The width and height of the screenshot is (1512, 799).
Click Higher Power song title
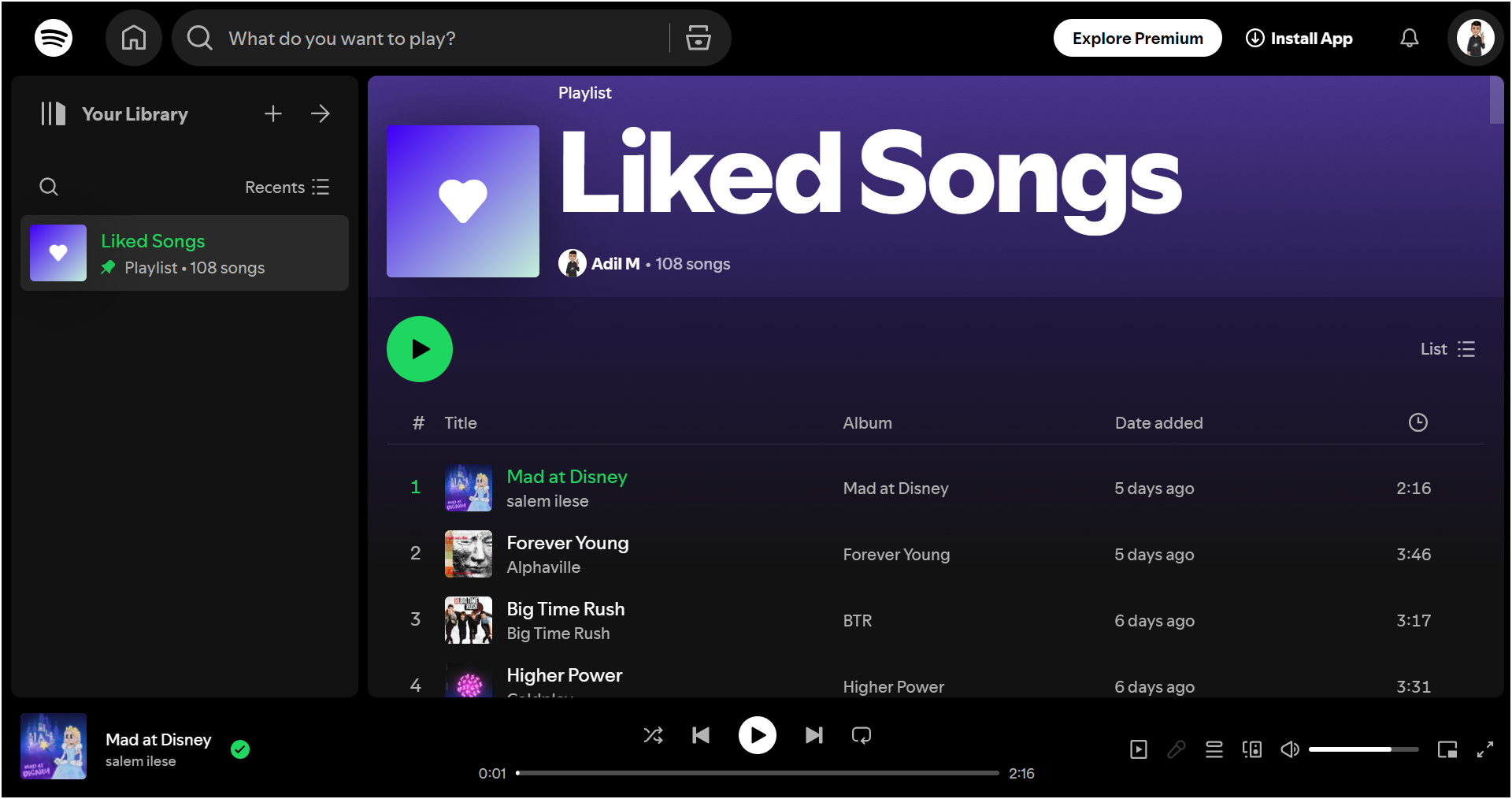[x=565, y=675]
